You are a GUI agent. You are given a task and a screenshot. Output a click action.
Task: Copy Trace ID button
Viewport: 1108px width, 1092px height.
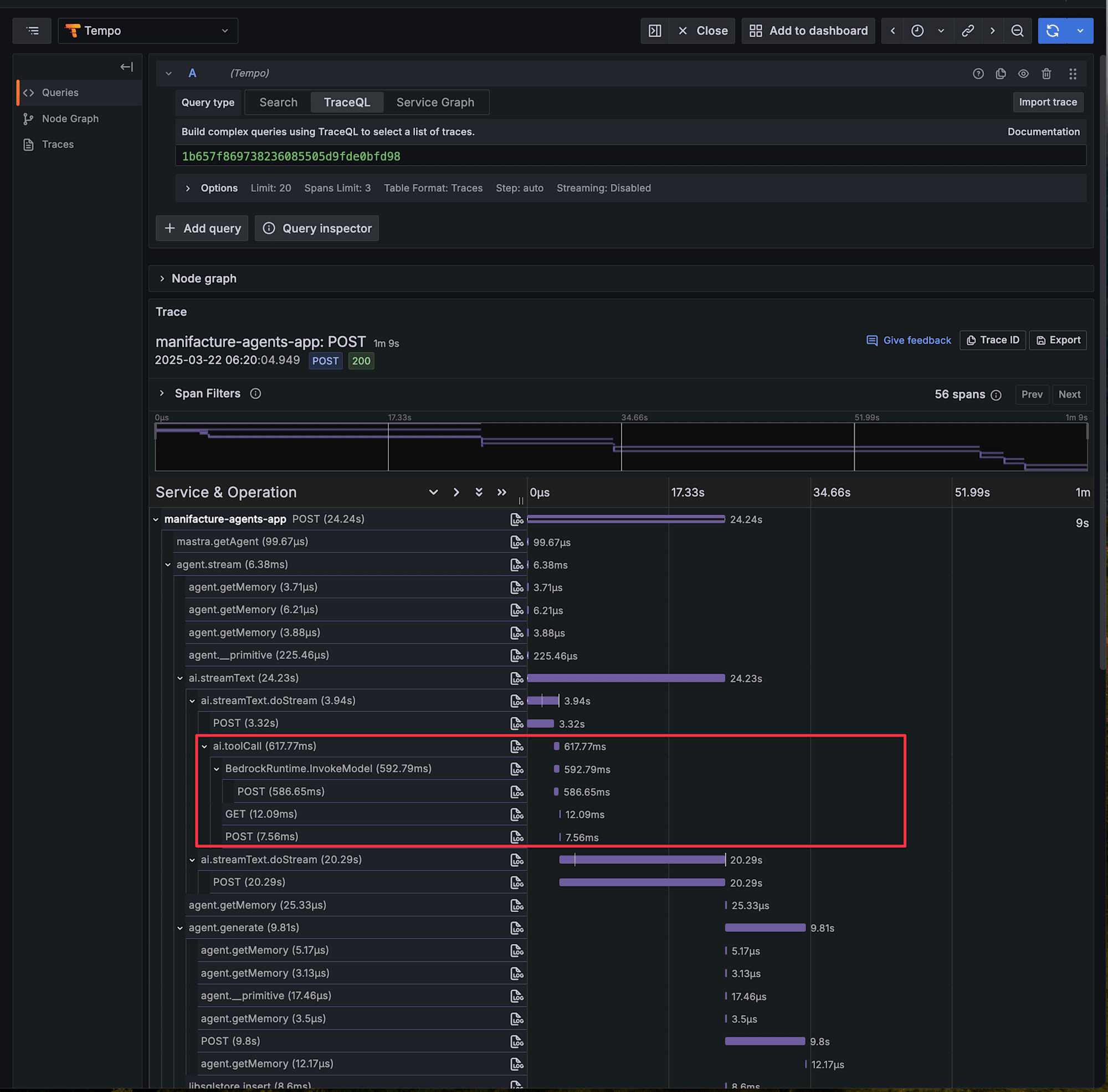tap(993, 340)
